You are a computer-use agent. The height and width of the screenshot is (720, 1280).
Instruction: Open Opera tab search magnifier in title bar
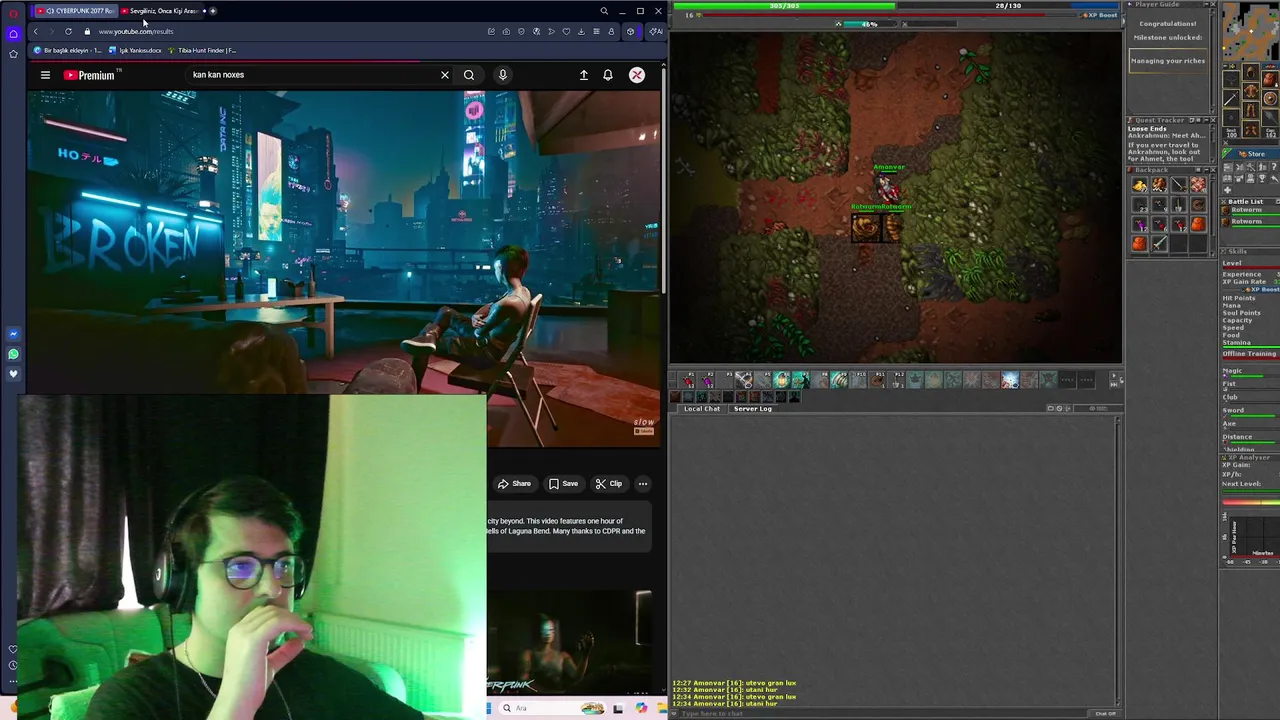point(604,11)
